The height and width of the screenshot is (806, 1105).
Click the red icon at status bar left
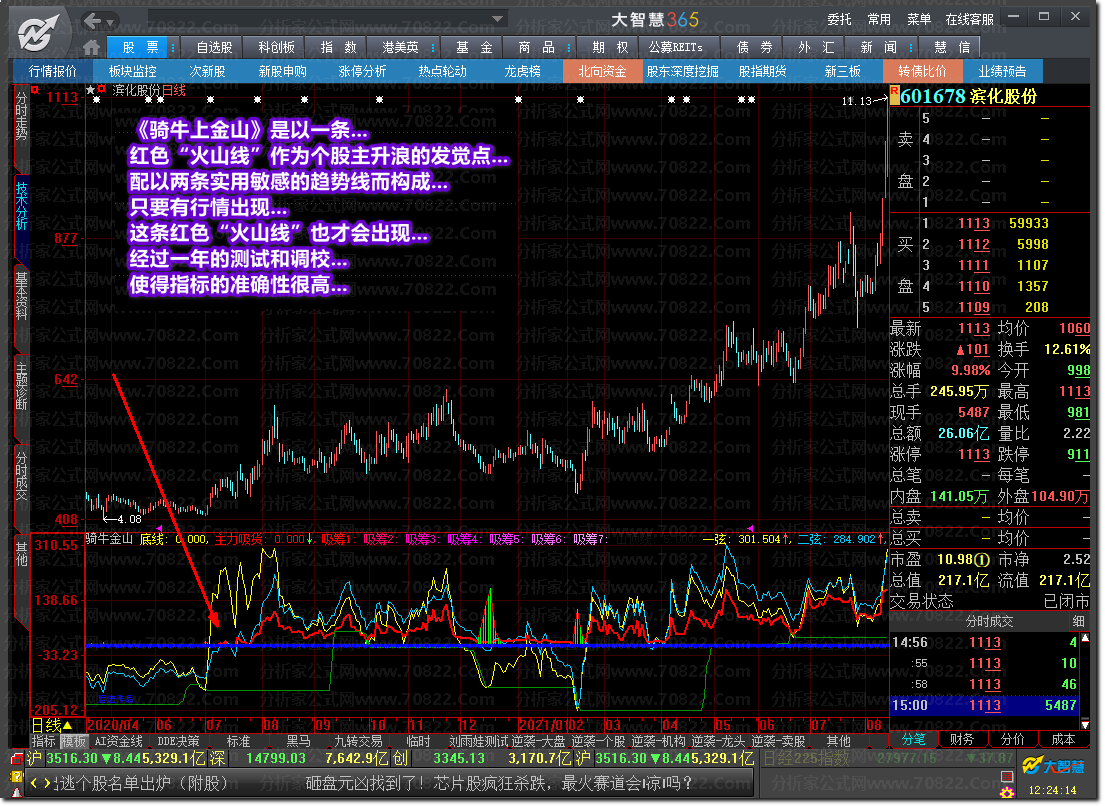(x=16, y=760)
